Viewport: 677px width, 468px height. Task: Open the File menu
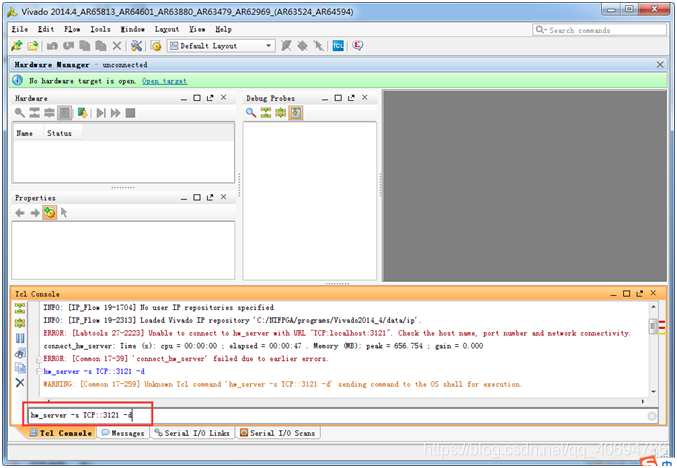[x=19, y=29]
